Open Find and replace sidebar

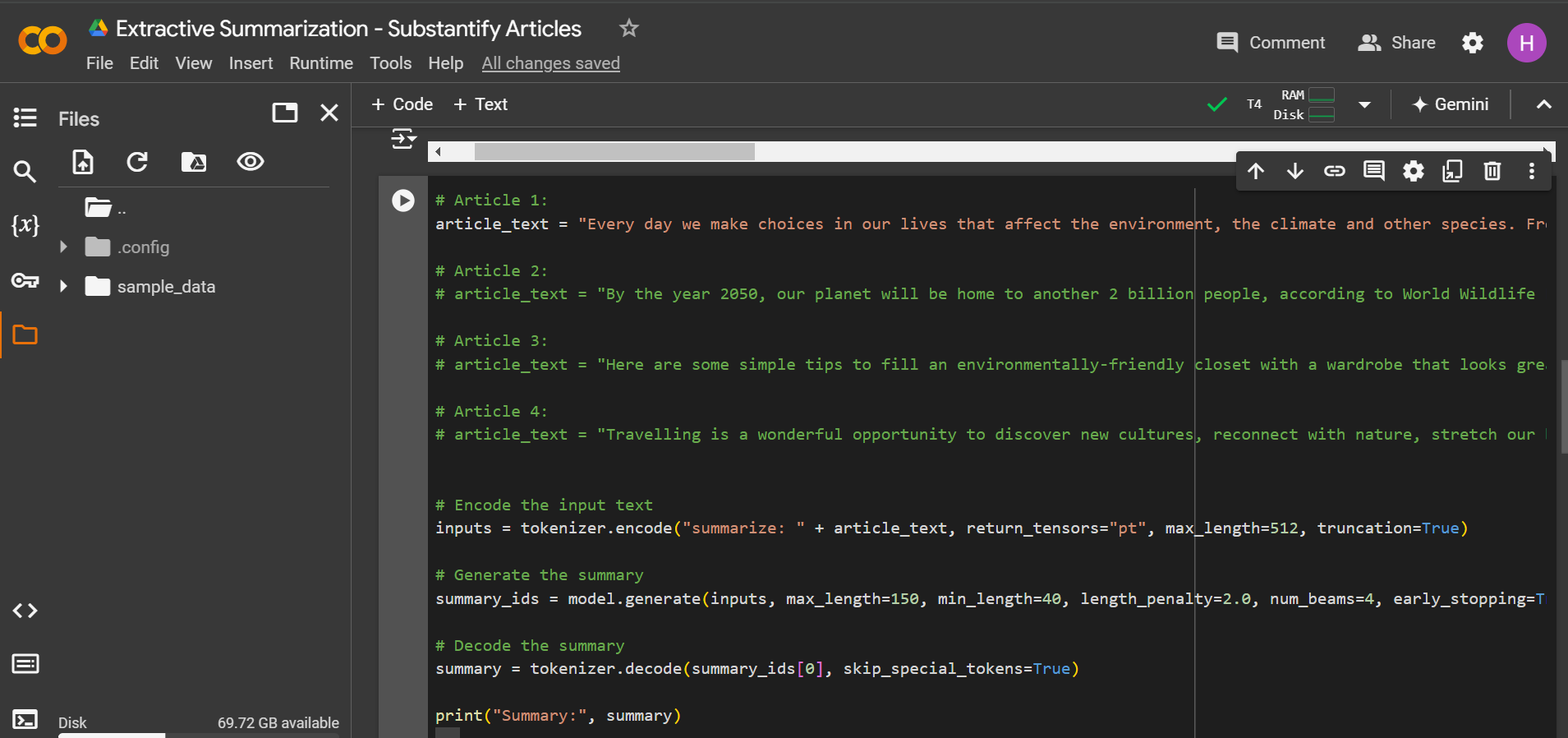(x=25, y=171)
